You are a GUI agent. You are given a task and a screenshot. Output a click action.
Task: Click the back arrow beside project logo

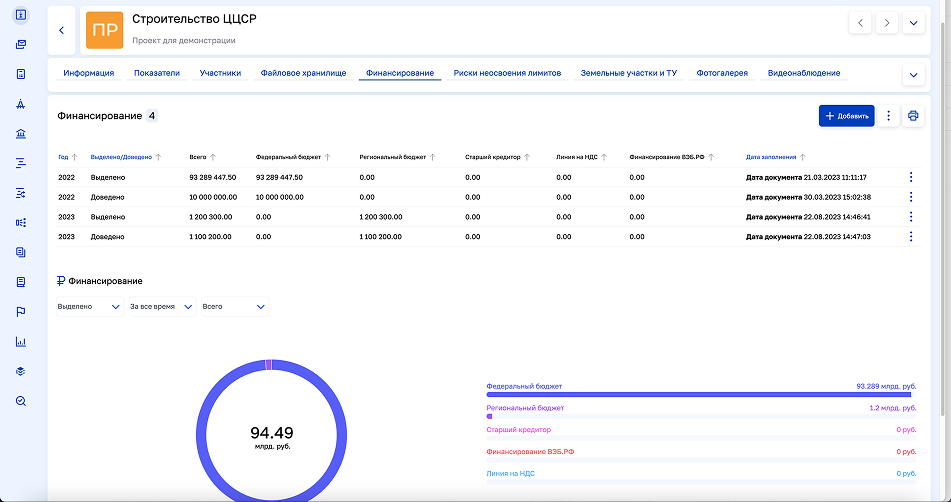tap(61, 30)
